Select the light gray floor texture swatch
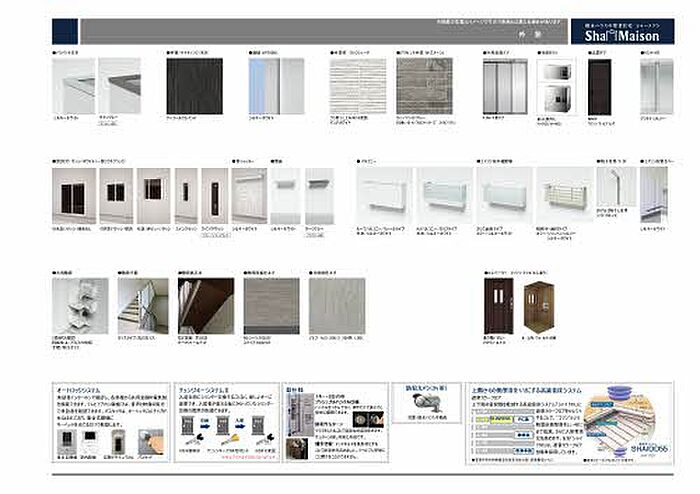Screen dimensions: 700x494 pyautogui.click(x=337, y=306)
